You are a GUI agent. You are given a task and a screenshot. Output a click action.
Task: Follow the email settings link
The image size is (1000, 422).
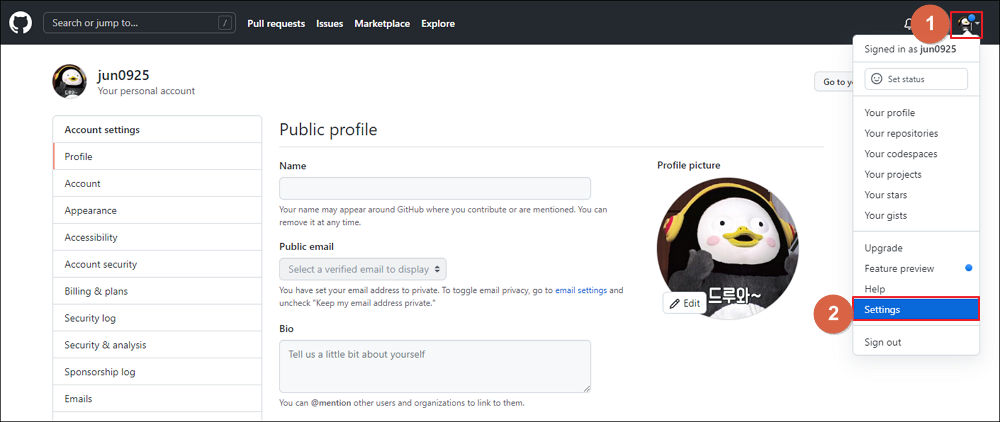[x=581, y=290]
